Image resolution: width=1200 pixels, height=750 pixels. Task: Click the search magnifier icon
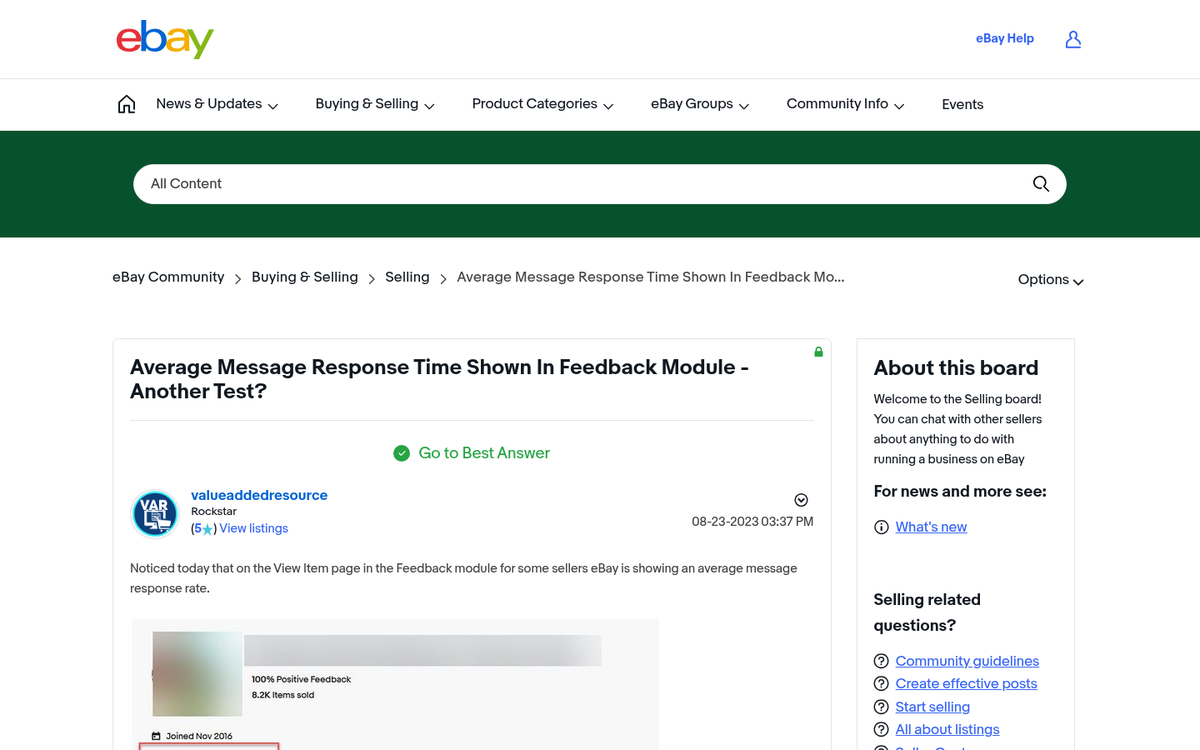click(x=1040, y=184)
